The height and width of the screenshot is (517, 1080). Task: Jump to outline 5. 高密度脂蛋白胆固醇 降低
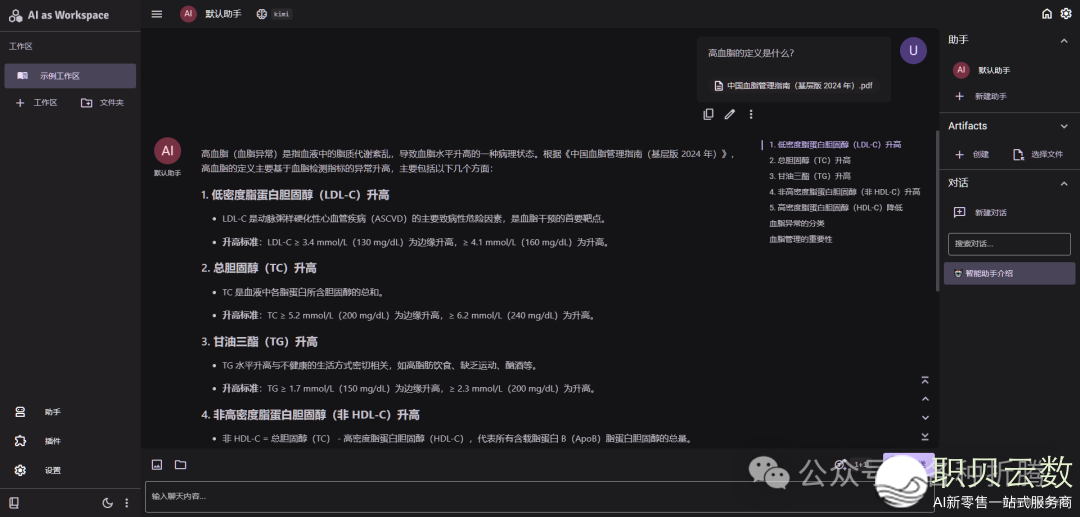[x=835, y=208]
